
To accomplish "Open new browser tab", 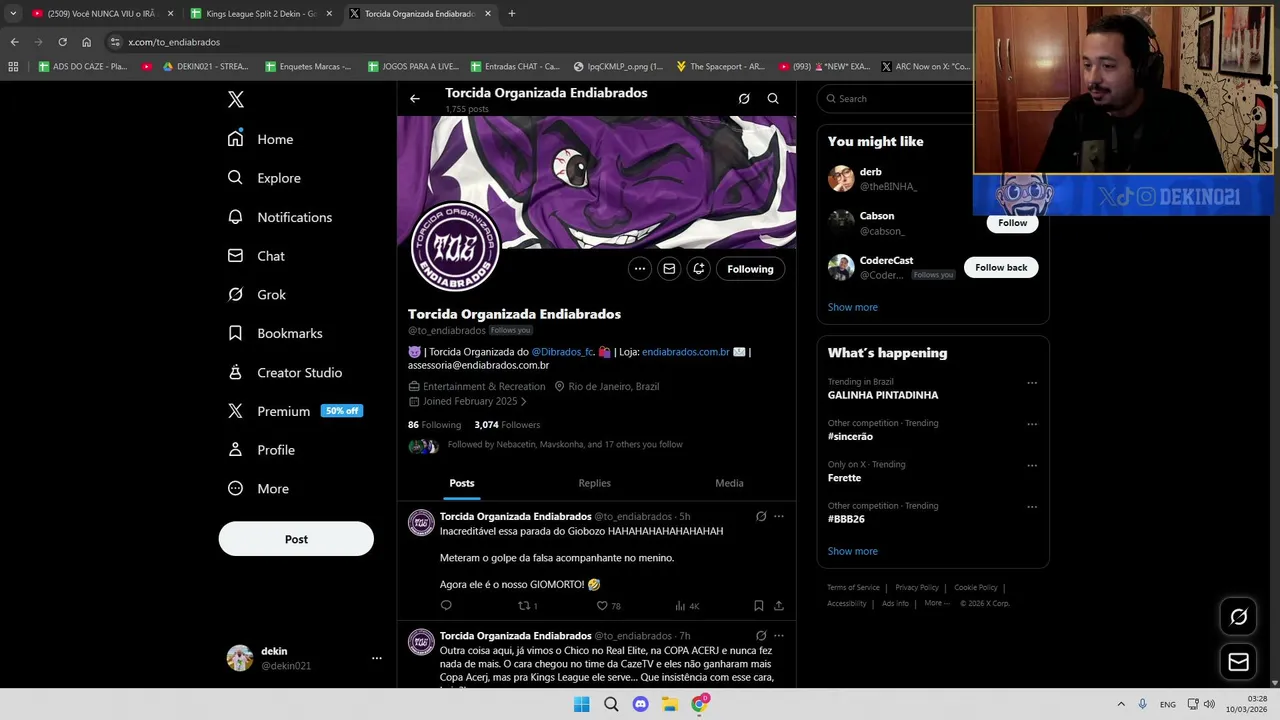I will pos(512,14).
